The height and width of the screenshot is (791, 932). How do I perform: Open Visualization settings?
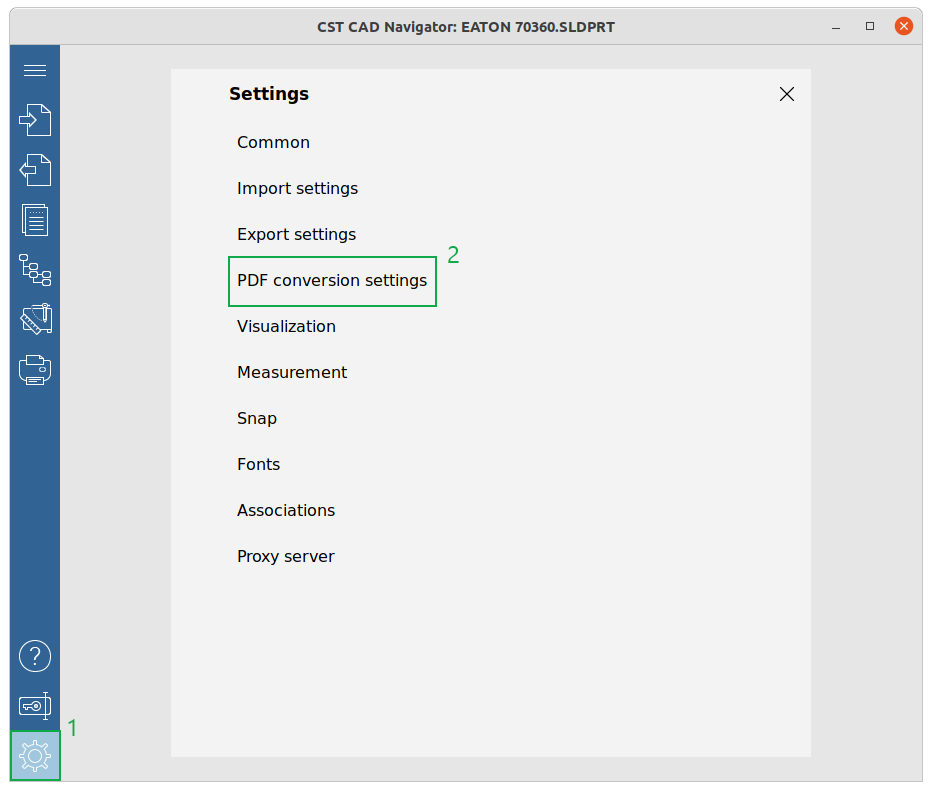point(286,326)
